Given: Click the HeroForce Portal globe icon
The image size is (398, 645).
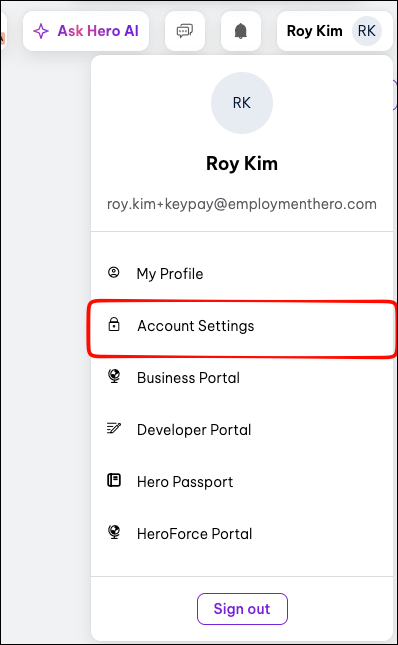Looking at the screenshot, I should click(113, 533).
